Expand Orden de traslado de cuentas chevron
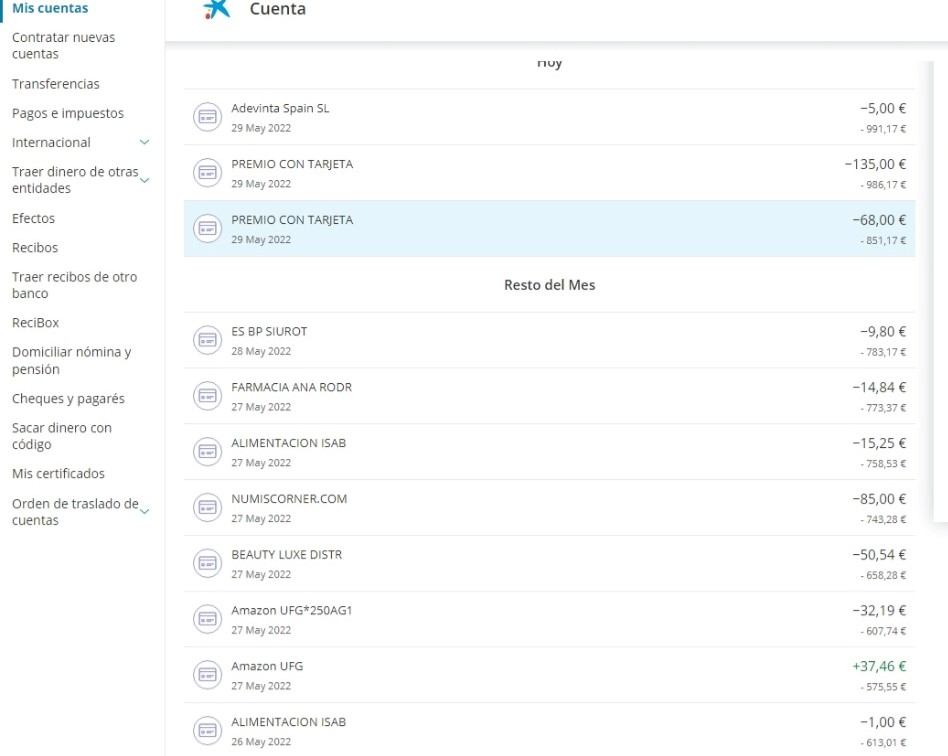Image resolution: width=948 pixels, height=756 pixels. click(x=144, y=512)
